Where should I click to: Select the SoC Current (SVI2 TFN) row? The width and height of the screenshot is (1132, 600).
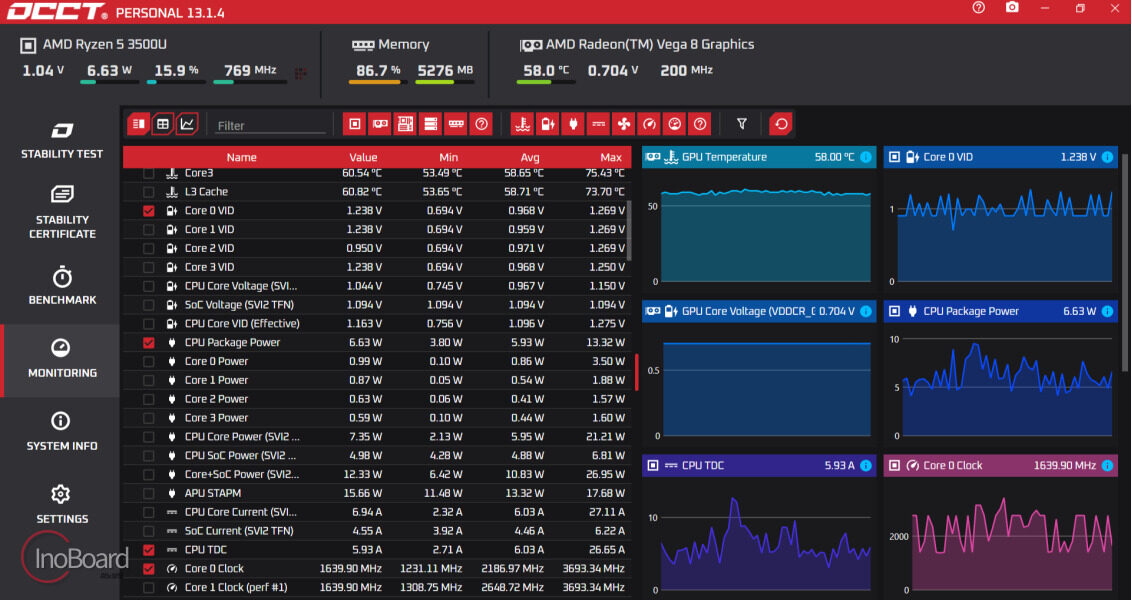377,531
